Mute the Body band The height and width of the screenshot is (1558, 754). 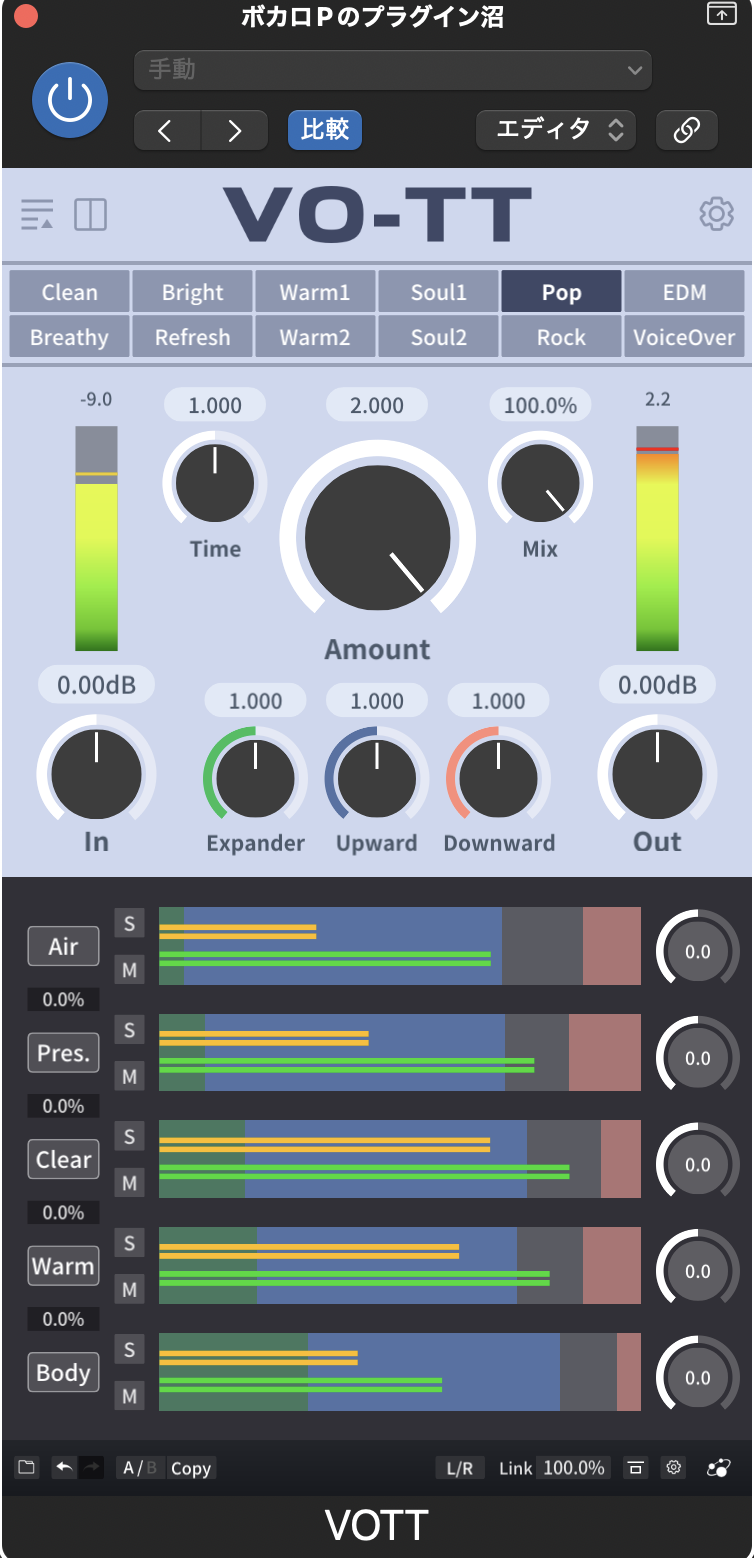click(x=129, y=1397)
